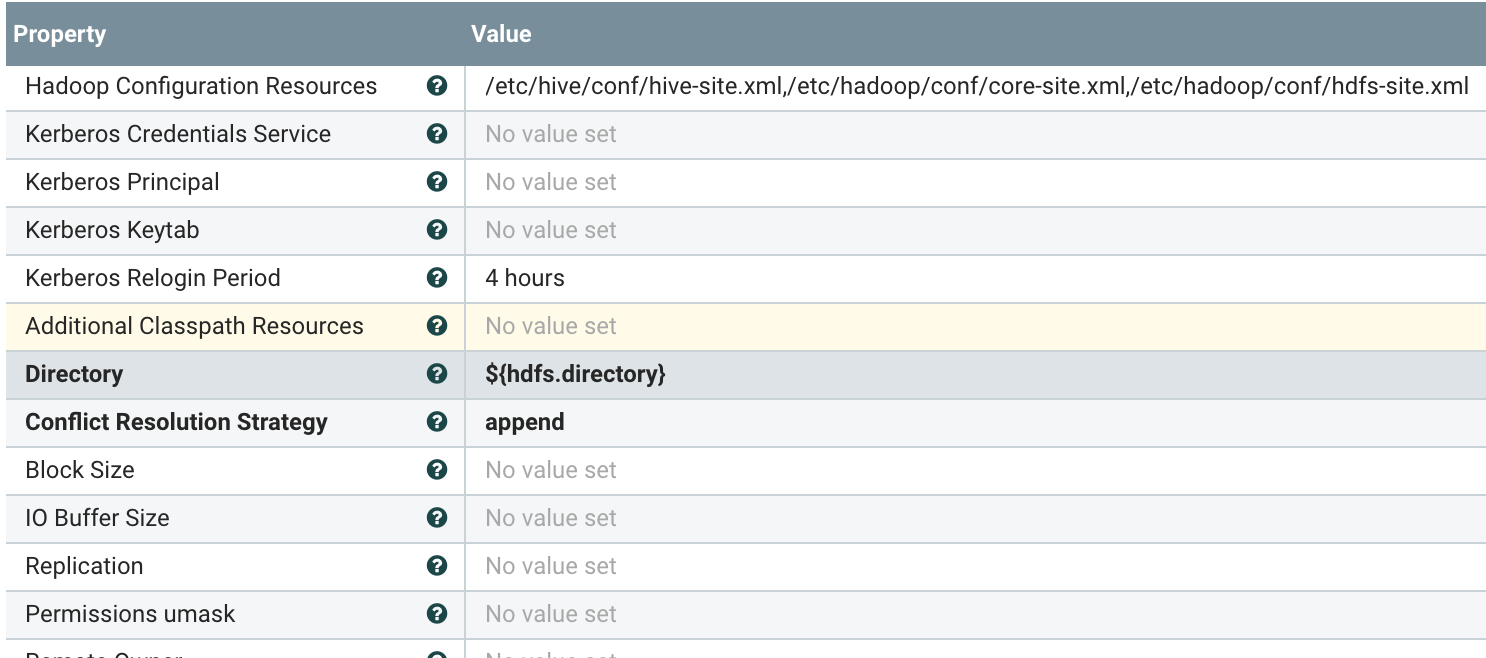Open the IO Buffer Size help icon
Image resolution: width=1486 pixels, height=658 pixels.
(436, 518)
